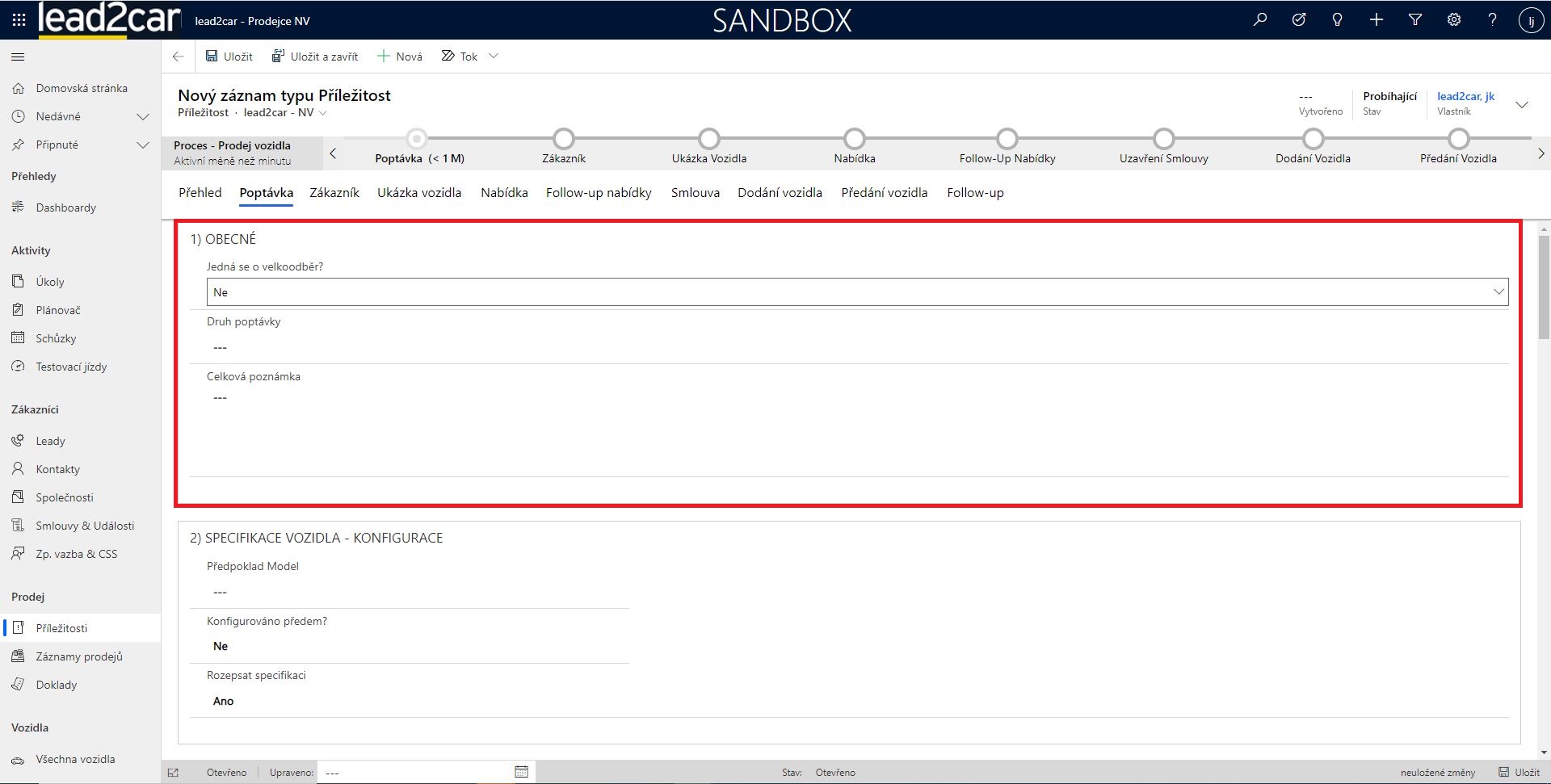Click the plus quick create icon
1551x784 pixels.
pyautogui.click(x=1376, y=20)
